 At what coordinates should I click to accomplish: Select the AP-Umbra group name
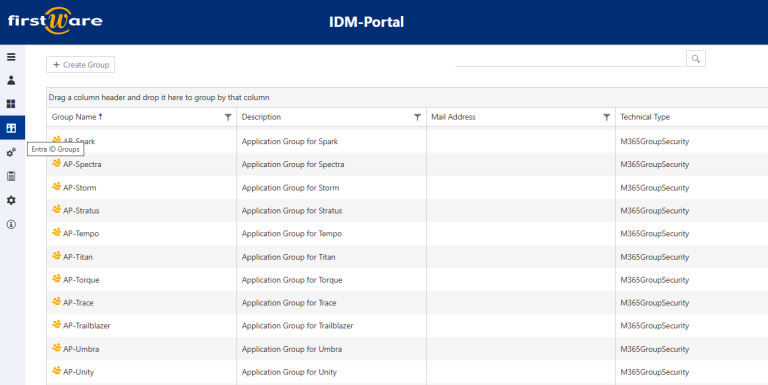click(81, 349)
